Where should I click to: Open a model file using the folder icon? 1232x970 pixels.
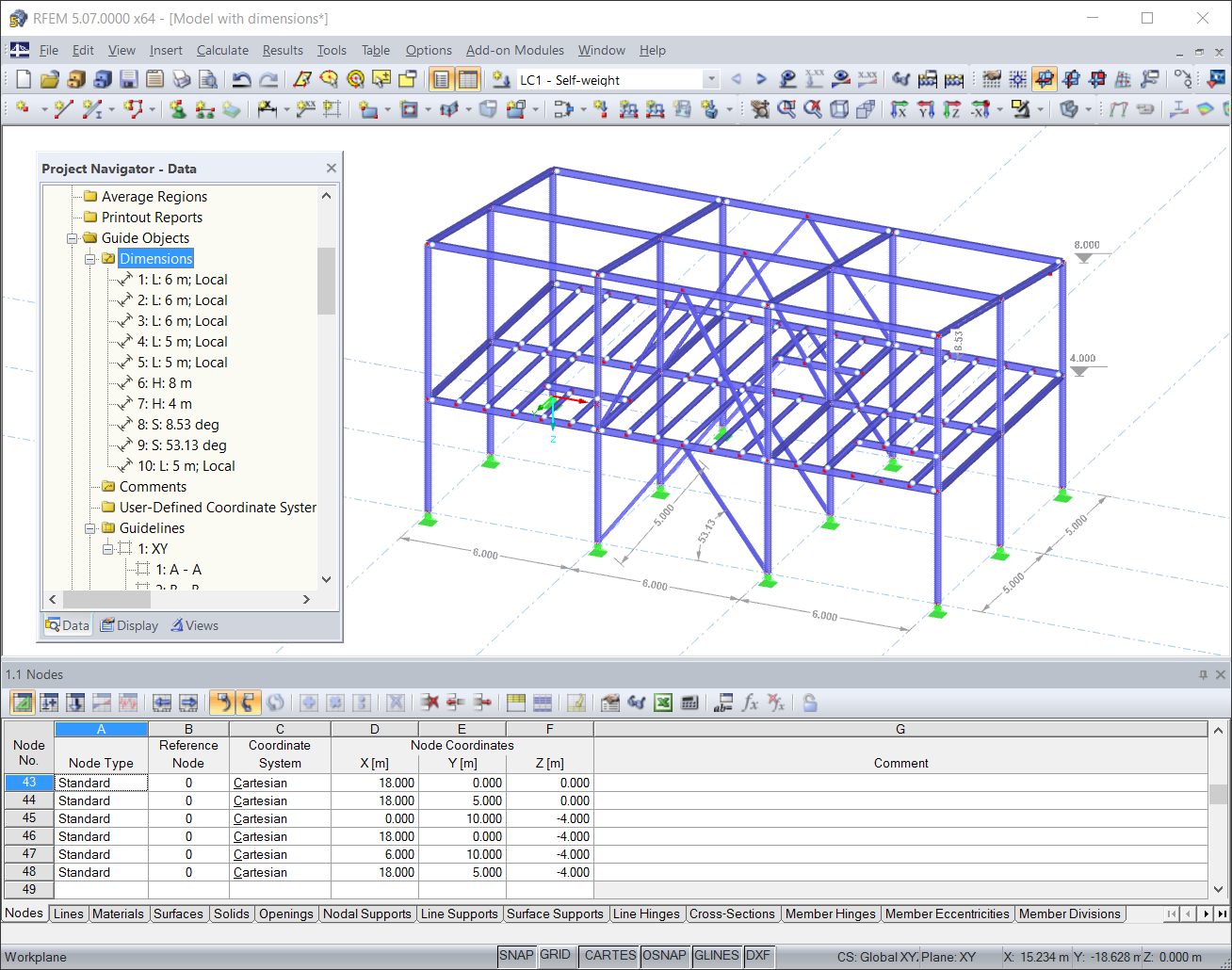(50, 80)
